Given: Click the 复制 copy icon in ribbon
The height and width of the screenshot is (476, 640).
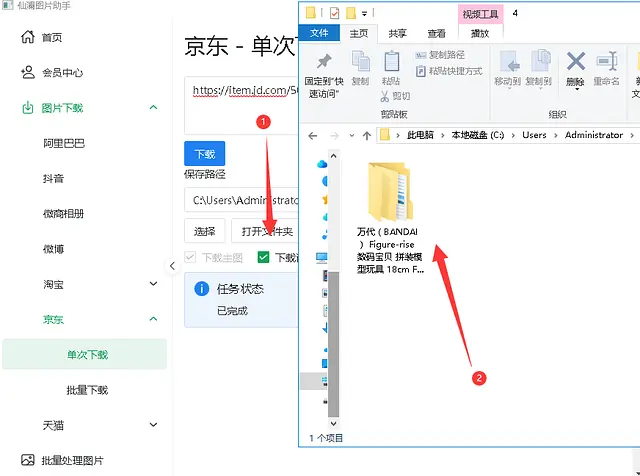Looking at the screenshot, I should (x=361, y=61).
